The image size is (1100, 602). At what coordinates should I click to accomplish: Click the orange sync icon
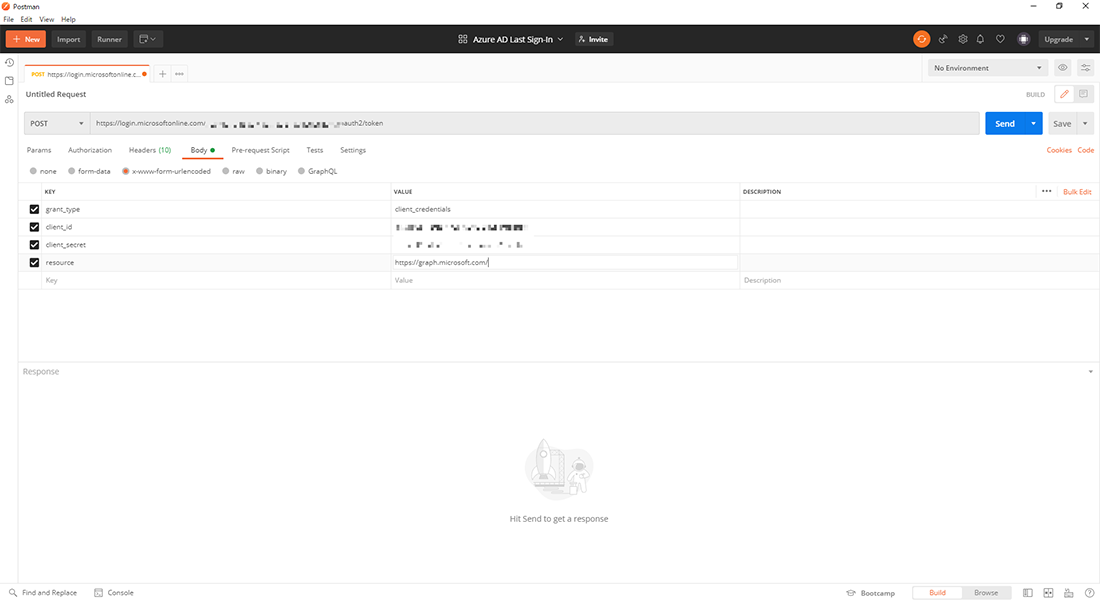(921, 39)
